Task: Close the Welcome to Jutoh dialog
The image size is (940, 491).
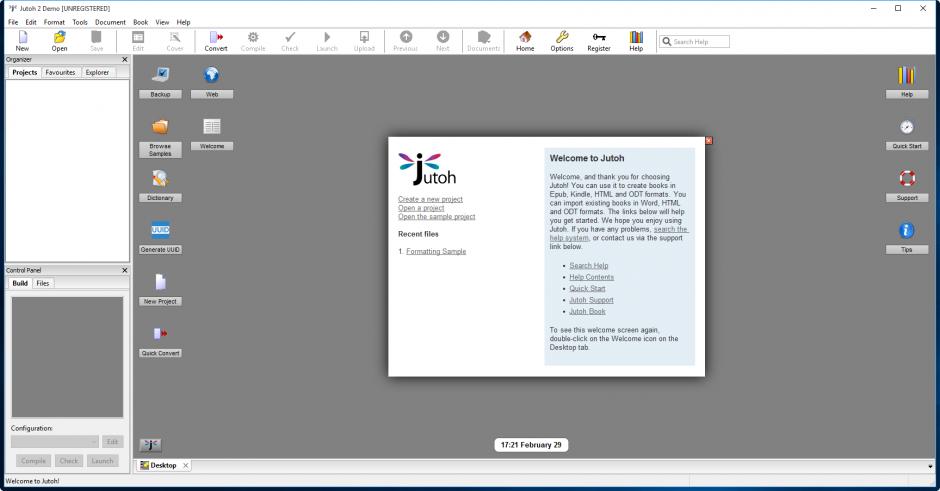Action: (x=709, y=140)
